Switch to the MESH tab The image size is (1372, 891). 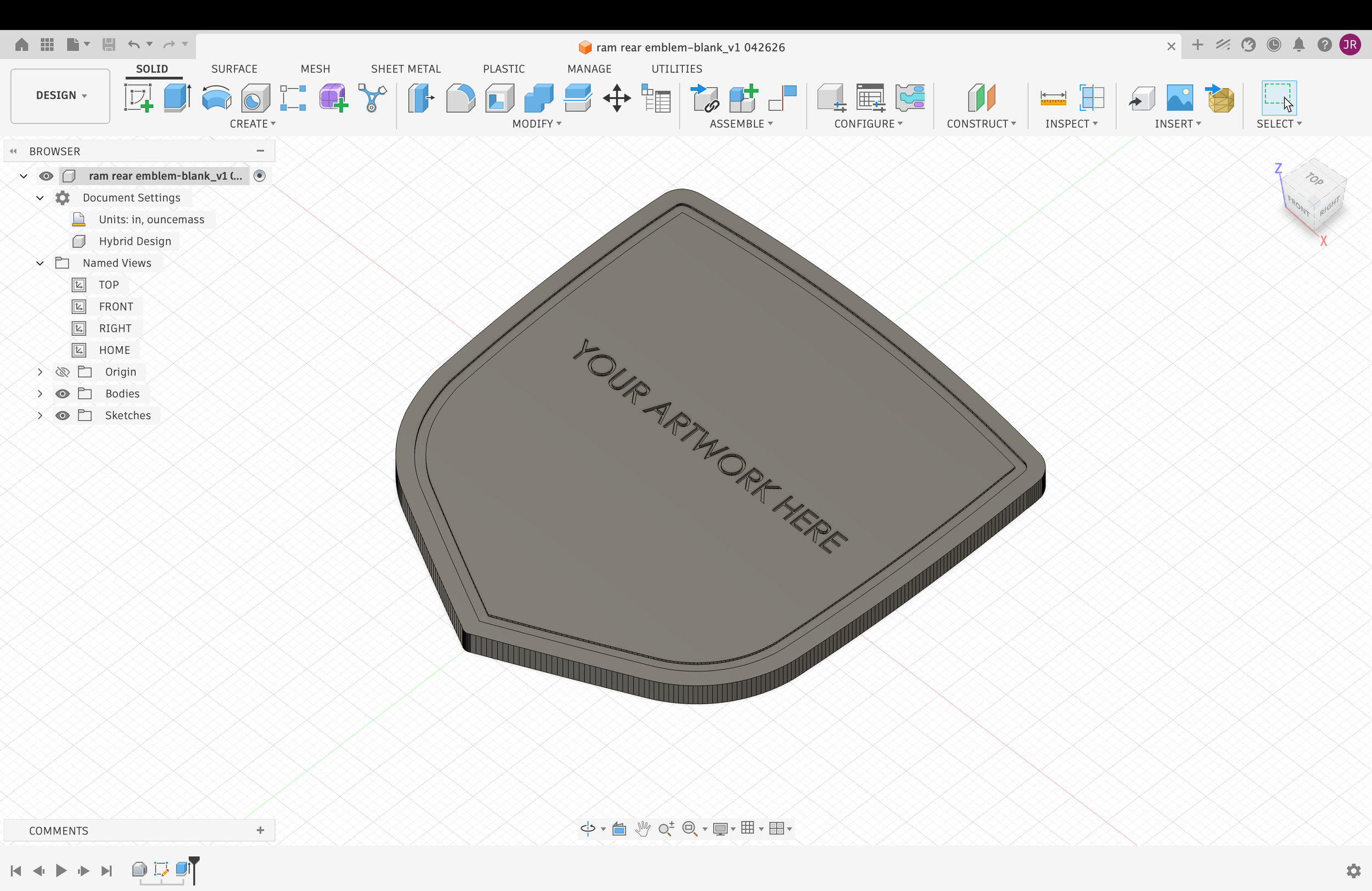click(316, 69)
